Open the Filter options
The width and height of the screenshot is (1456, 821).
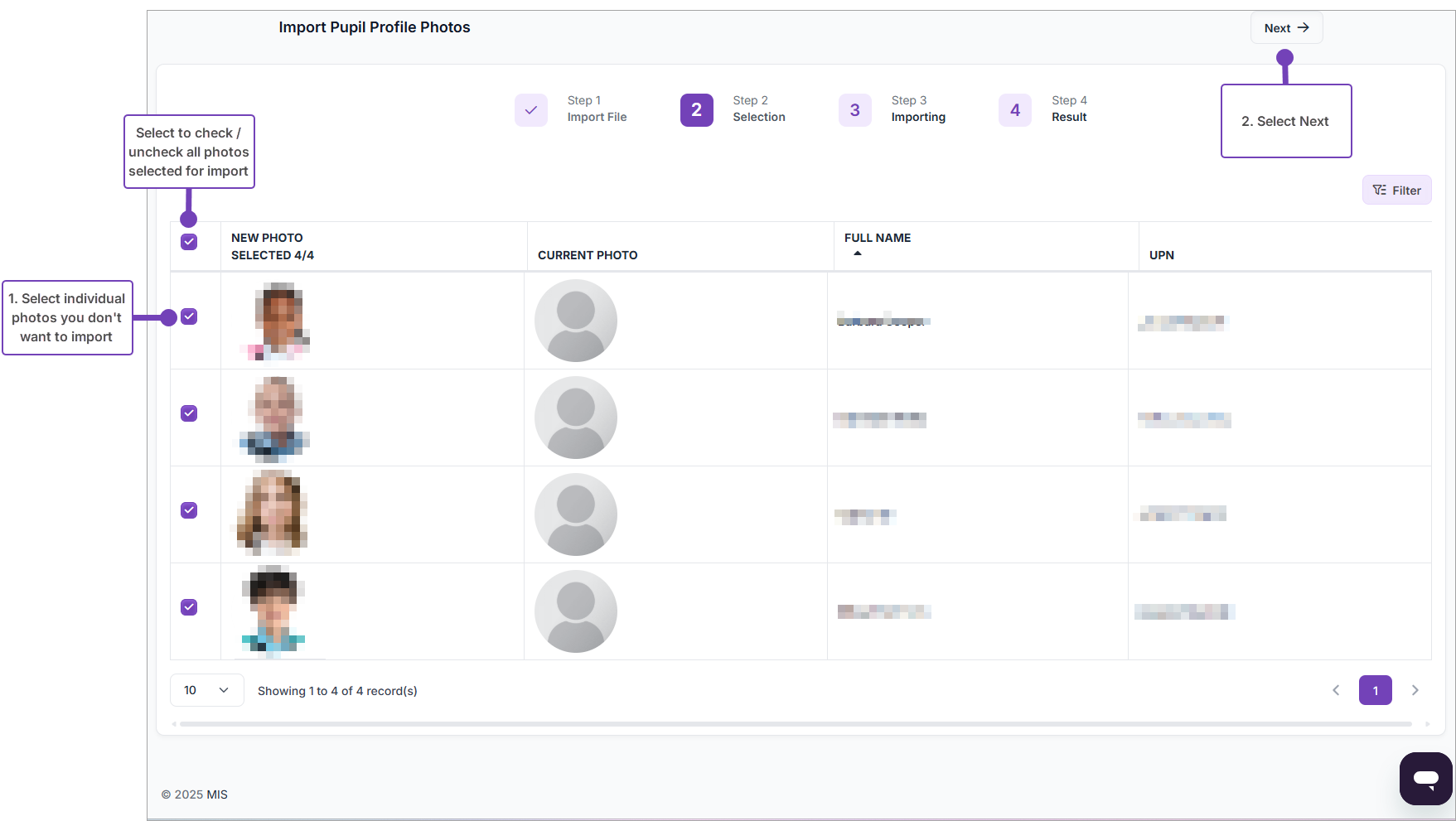[1396, 191]
